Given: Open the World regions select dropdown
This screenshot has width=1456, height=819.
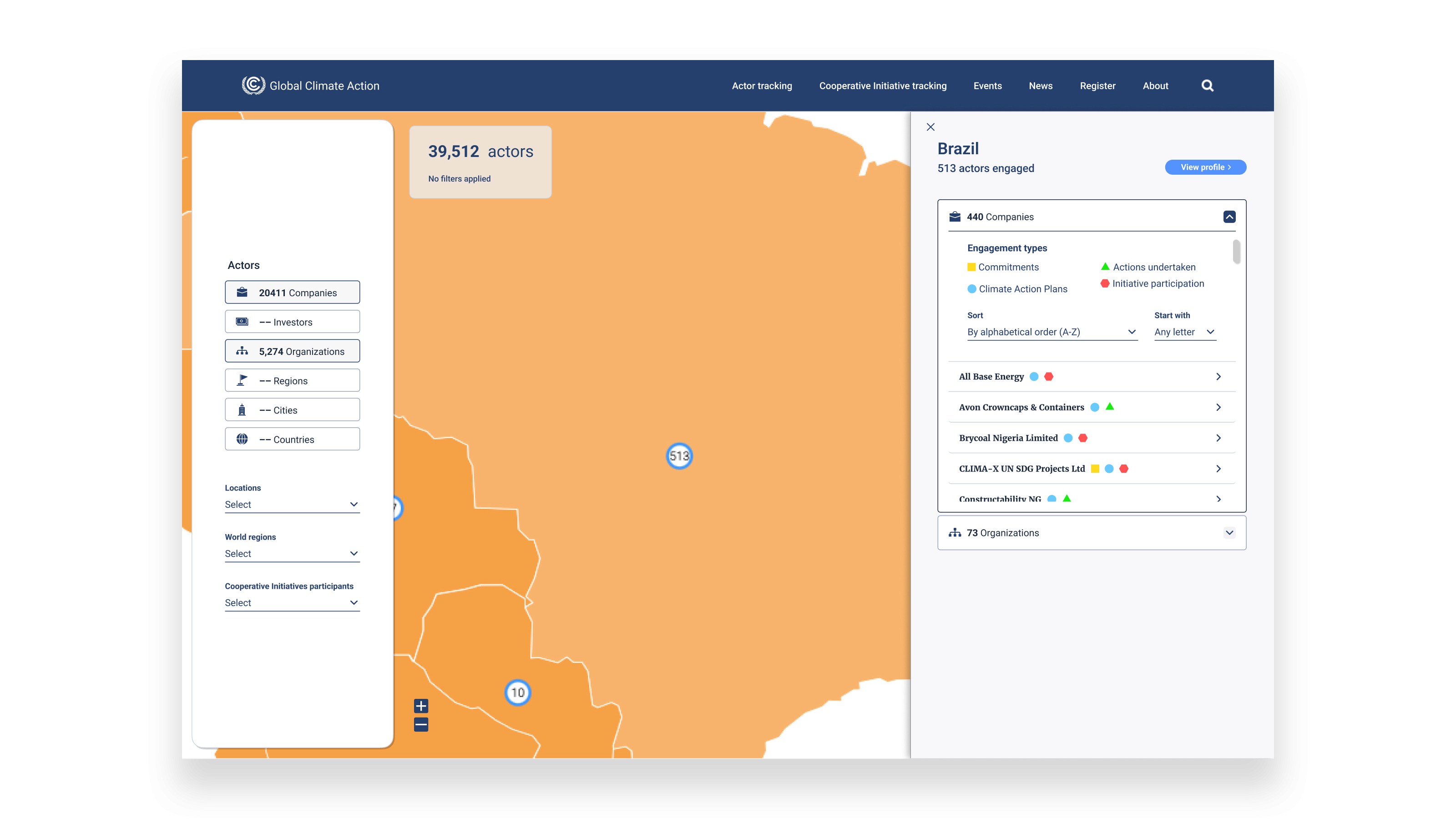Looking at the screenshot, I should click(292, 554).
